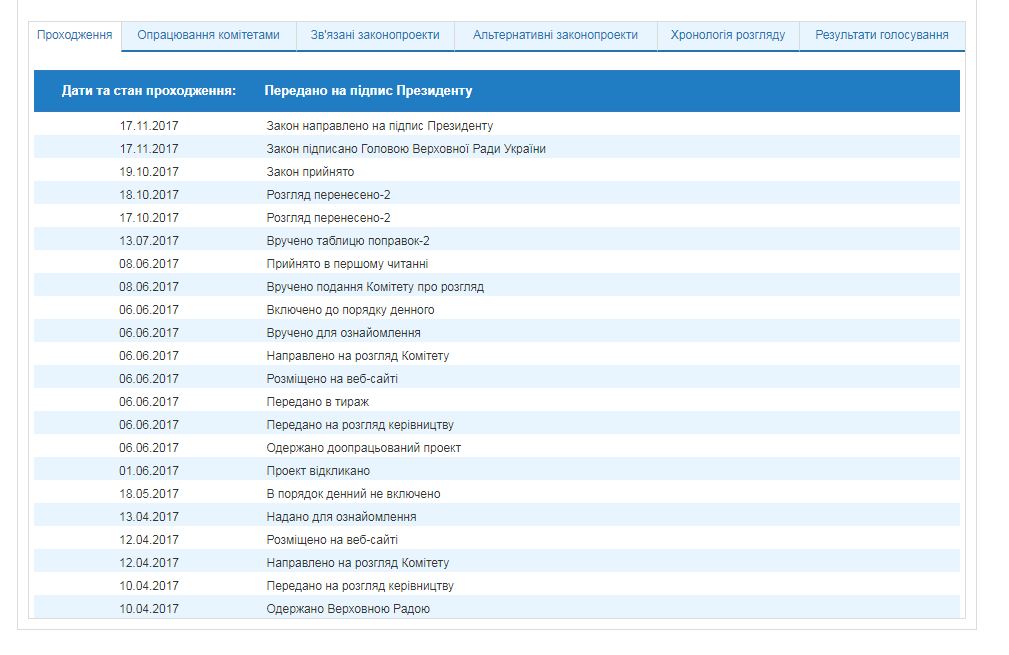Open the Проходження tab

(x=74, y=35)
